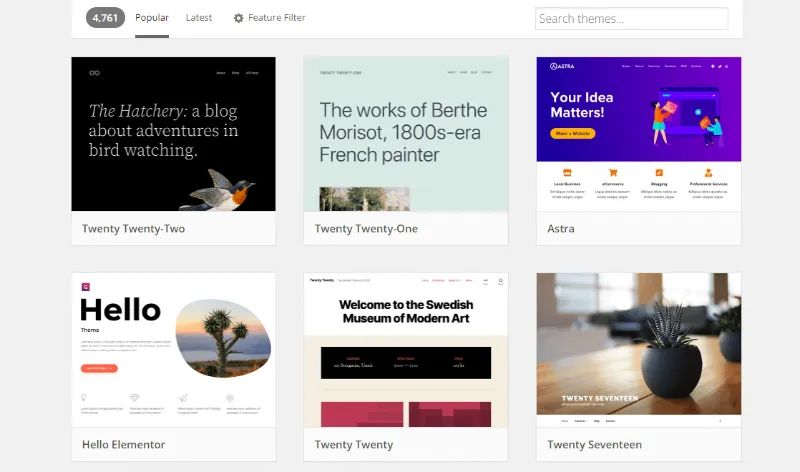Open the Twenty Twenty-Two theme preview image

click(x=173, y=134)
